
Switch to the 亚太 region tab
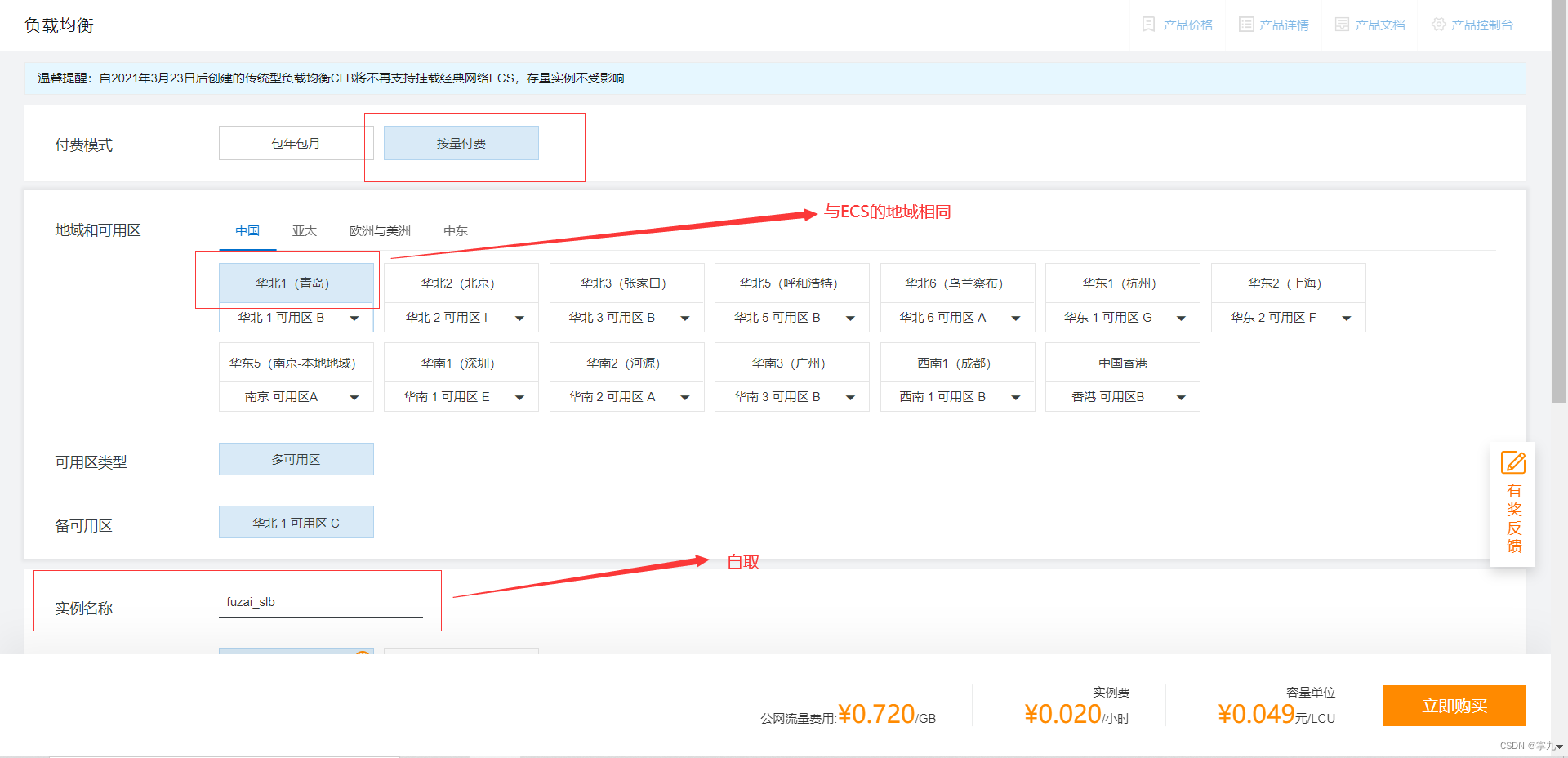304,230
